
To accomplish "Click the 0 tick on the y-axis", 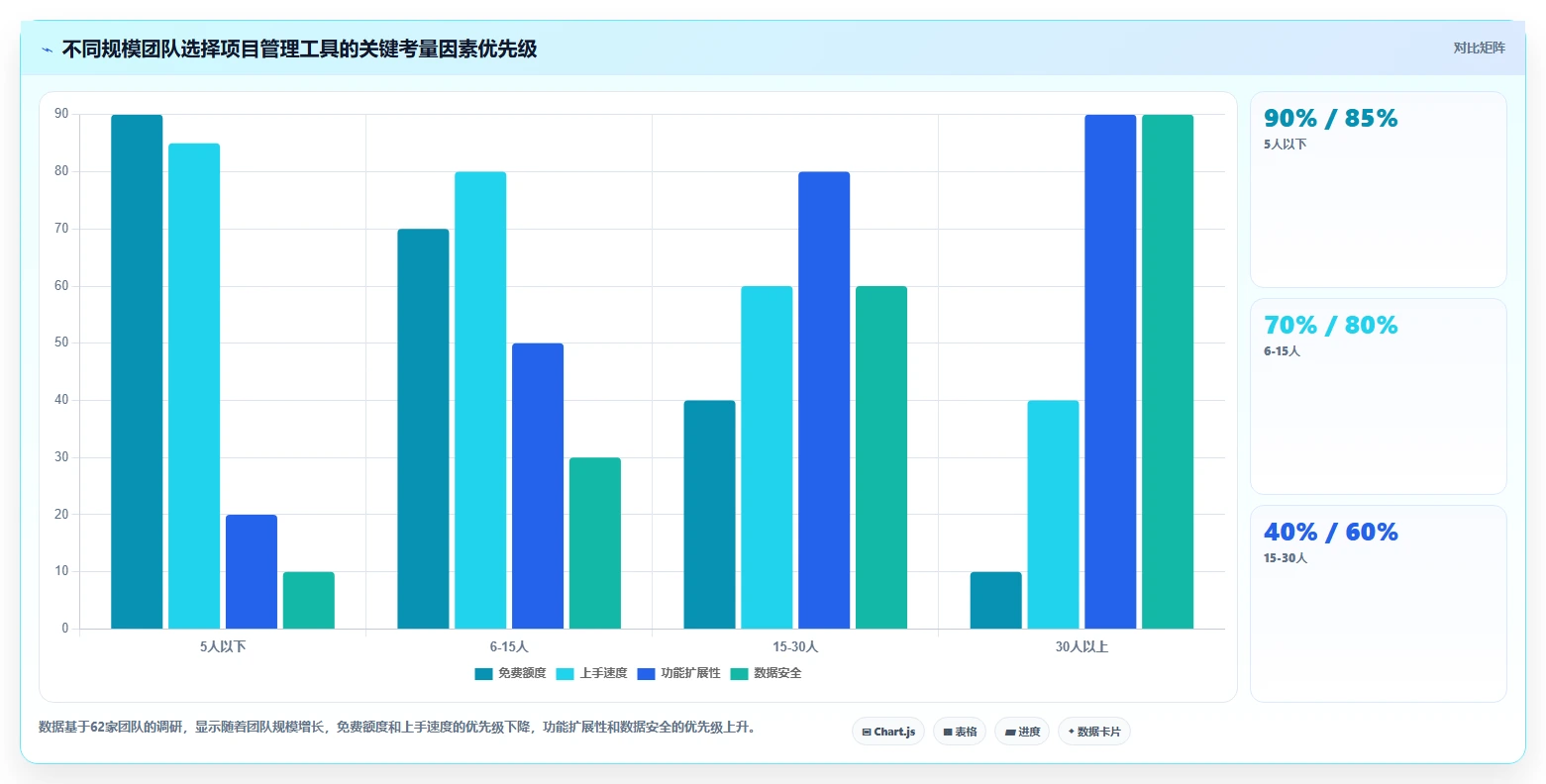I will (x=65, y=629).
